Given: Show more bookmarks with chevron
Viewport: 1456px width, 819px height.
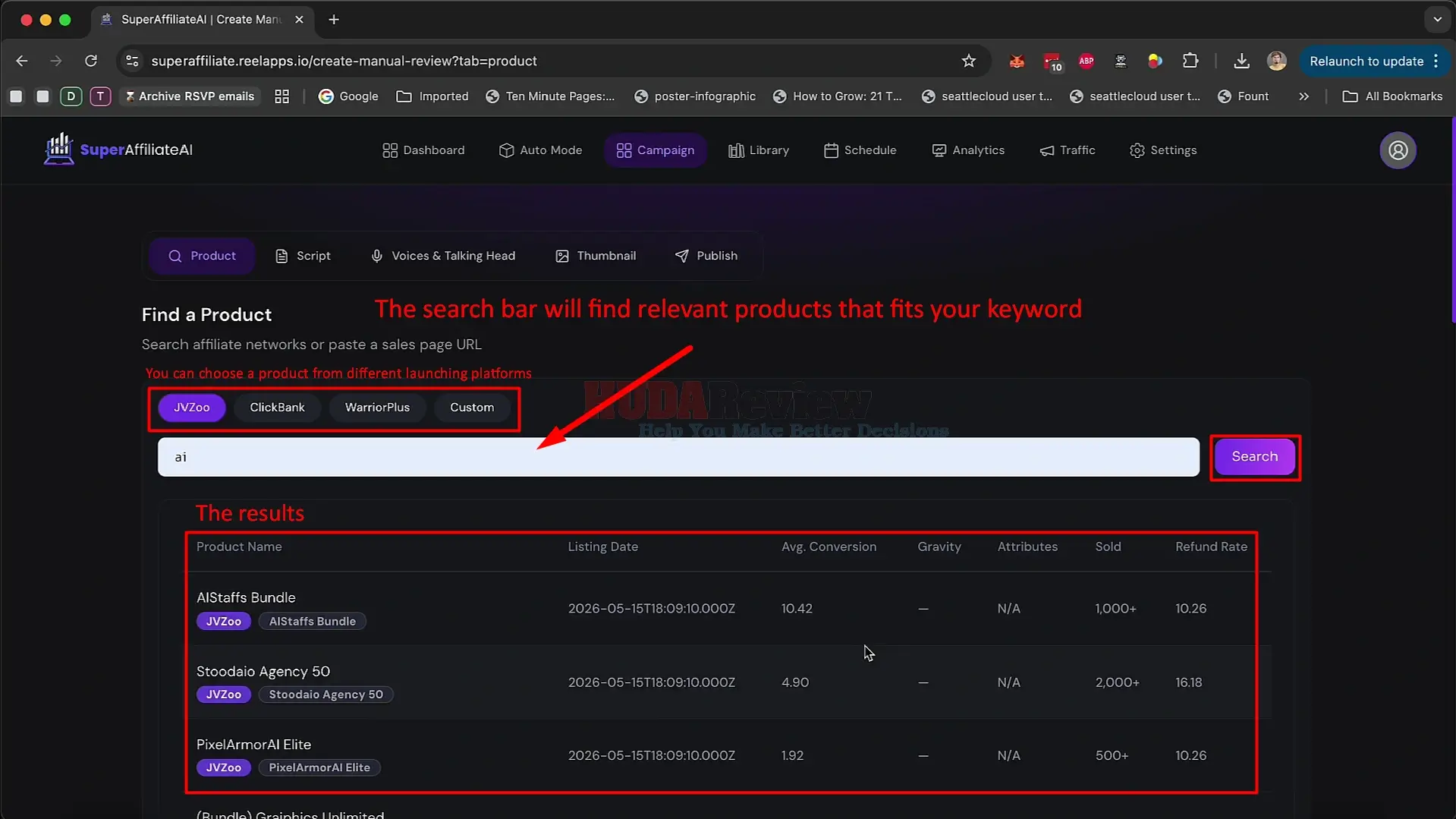Looking at the screenshot, I should click(x=1303, y=96).
